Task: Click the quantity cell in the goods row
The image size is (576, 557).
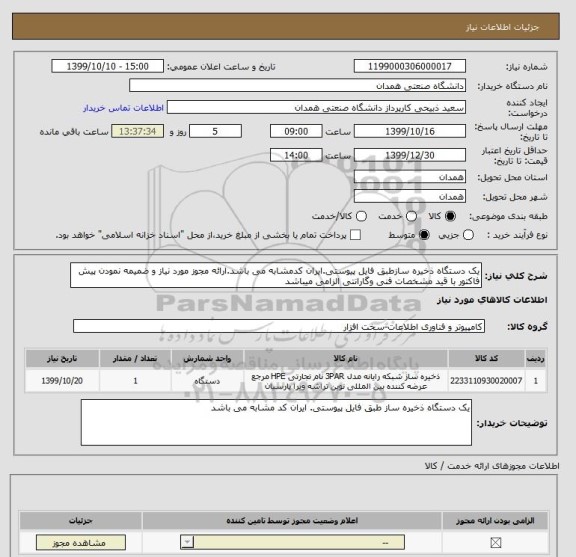Action: [x=135, y=381]
